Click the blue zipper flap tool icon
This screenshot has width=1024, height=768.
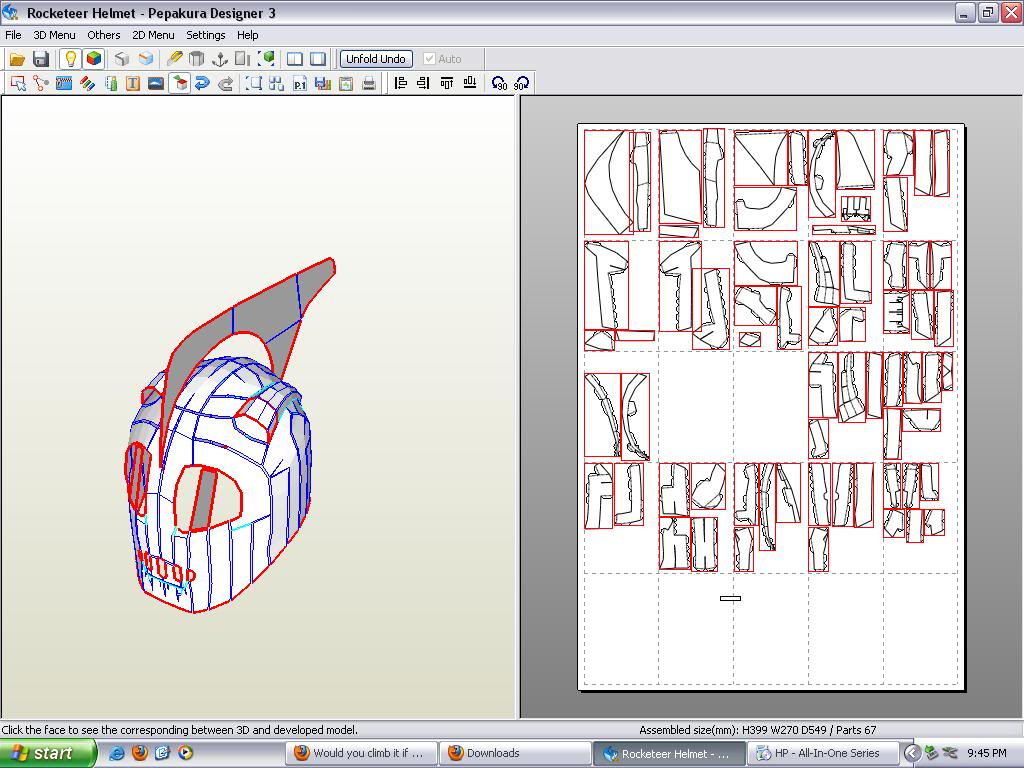[x=64, y=84]
